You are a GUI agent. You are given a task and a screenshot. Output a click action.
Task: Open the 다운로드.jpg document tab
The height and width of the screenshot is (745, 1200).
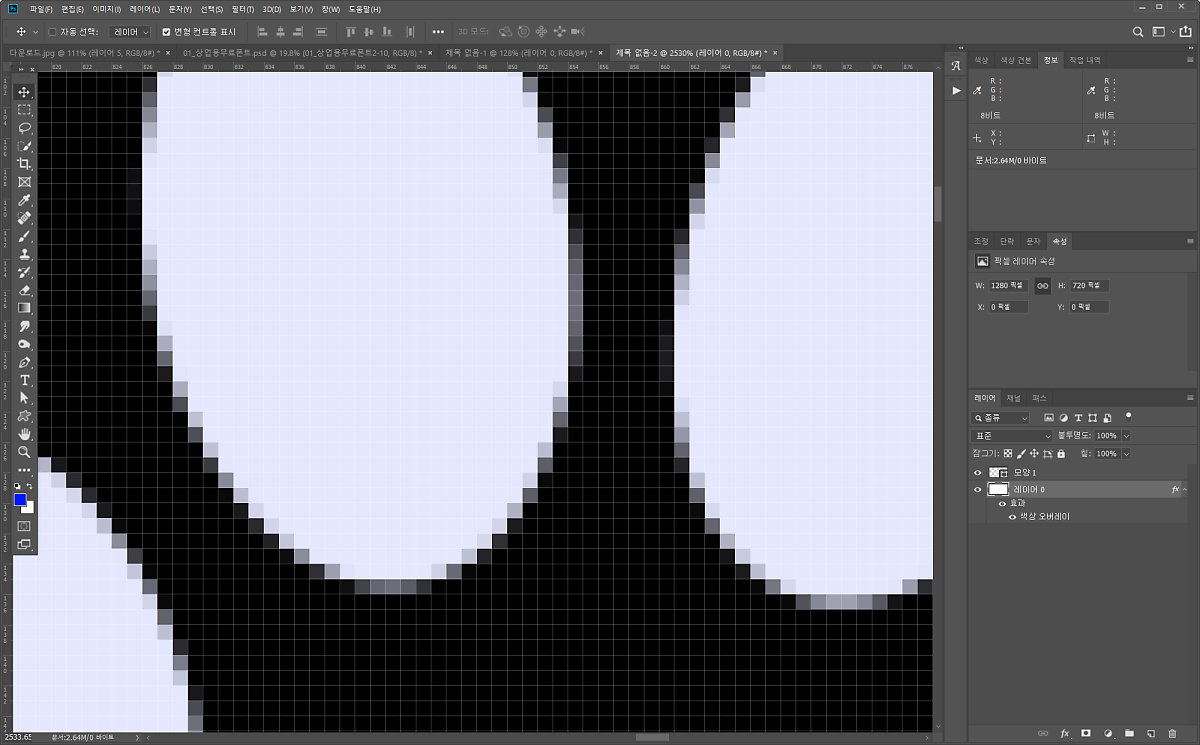pos(80,52)
